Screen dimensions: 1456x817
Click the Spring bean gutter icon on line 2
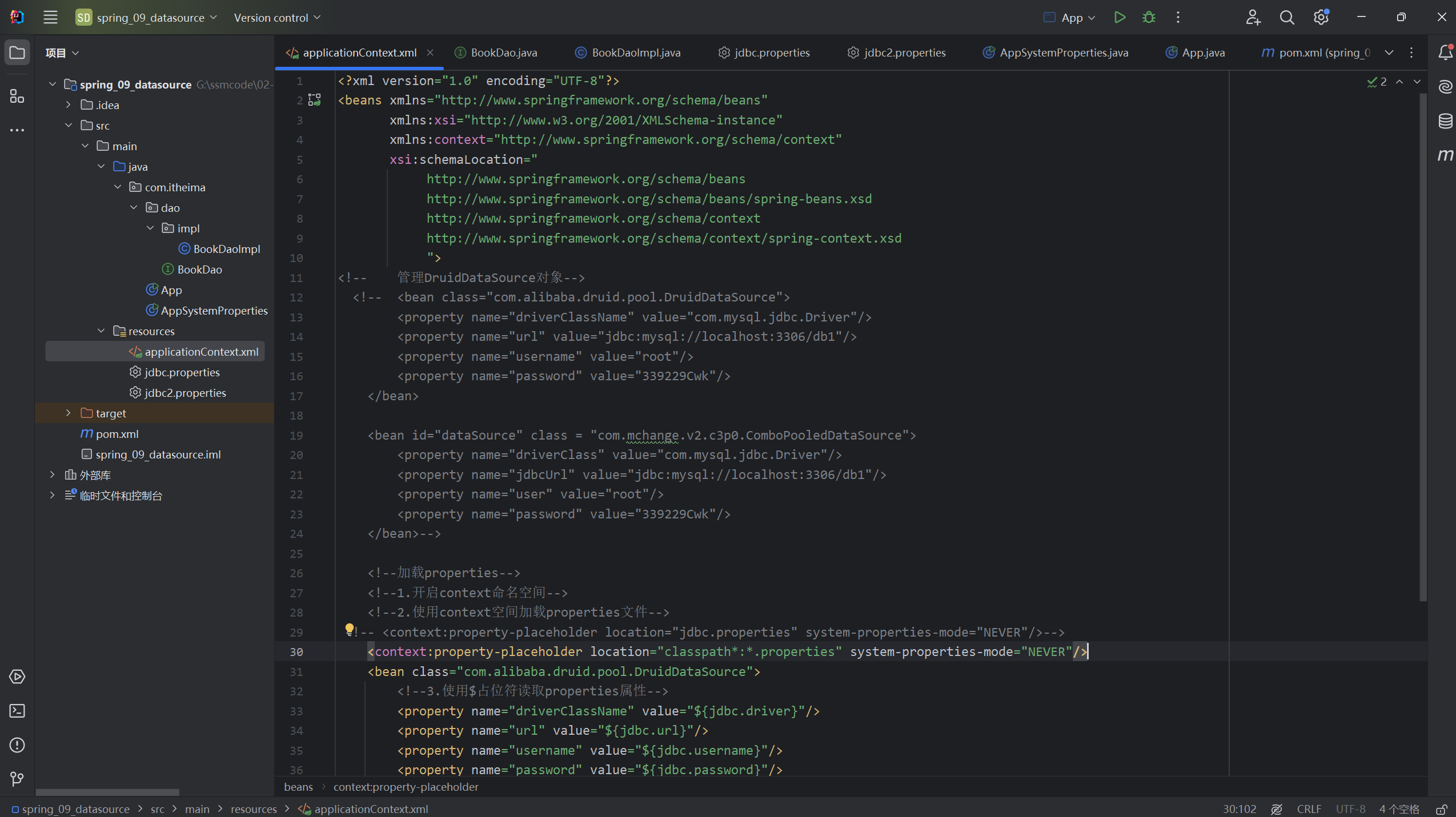(314, 100)
